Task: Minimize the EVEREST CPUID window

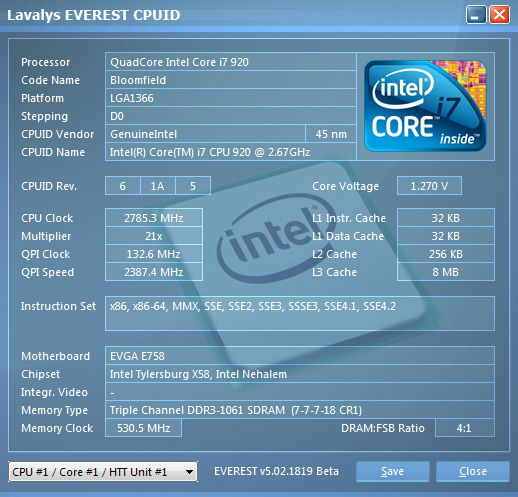Action: (x=476, y=15)
